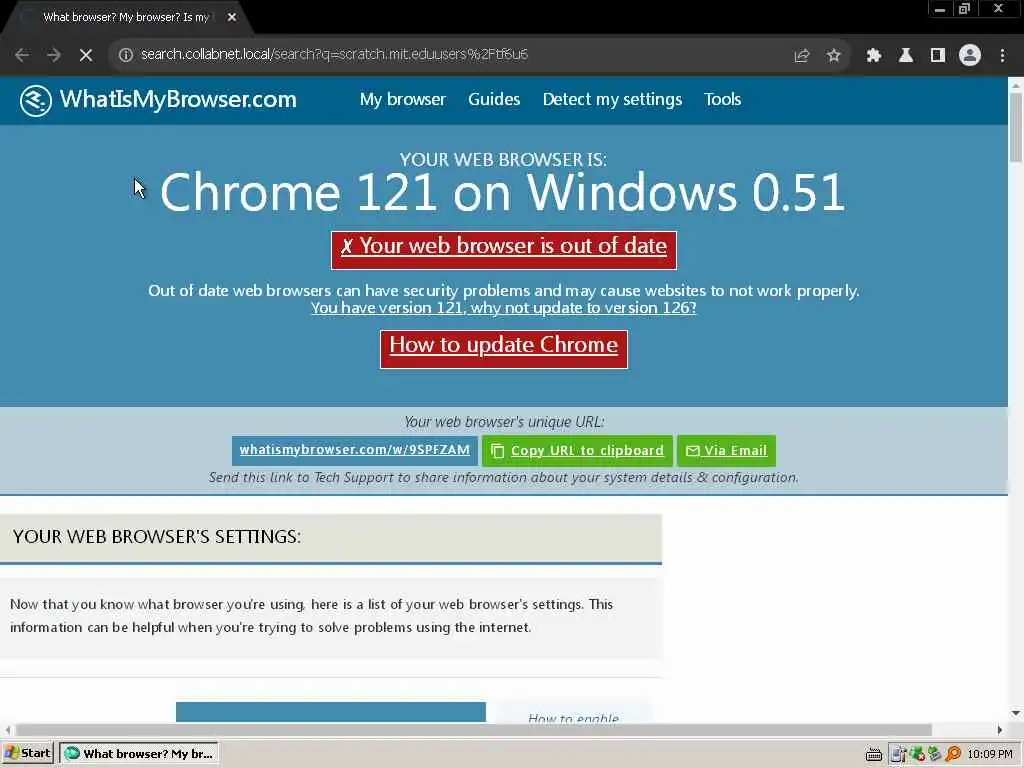Click 'Your web browser is out of date'

[x=504, y=250]
